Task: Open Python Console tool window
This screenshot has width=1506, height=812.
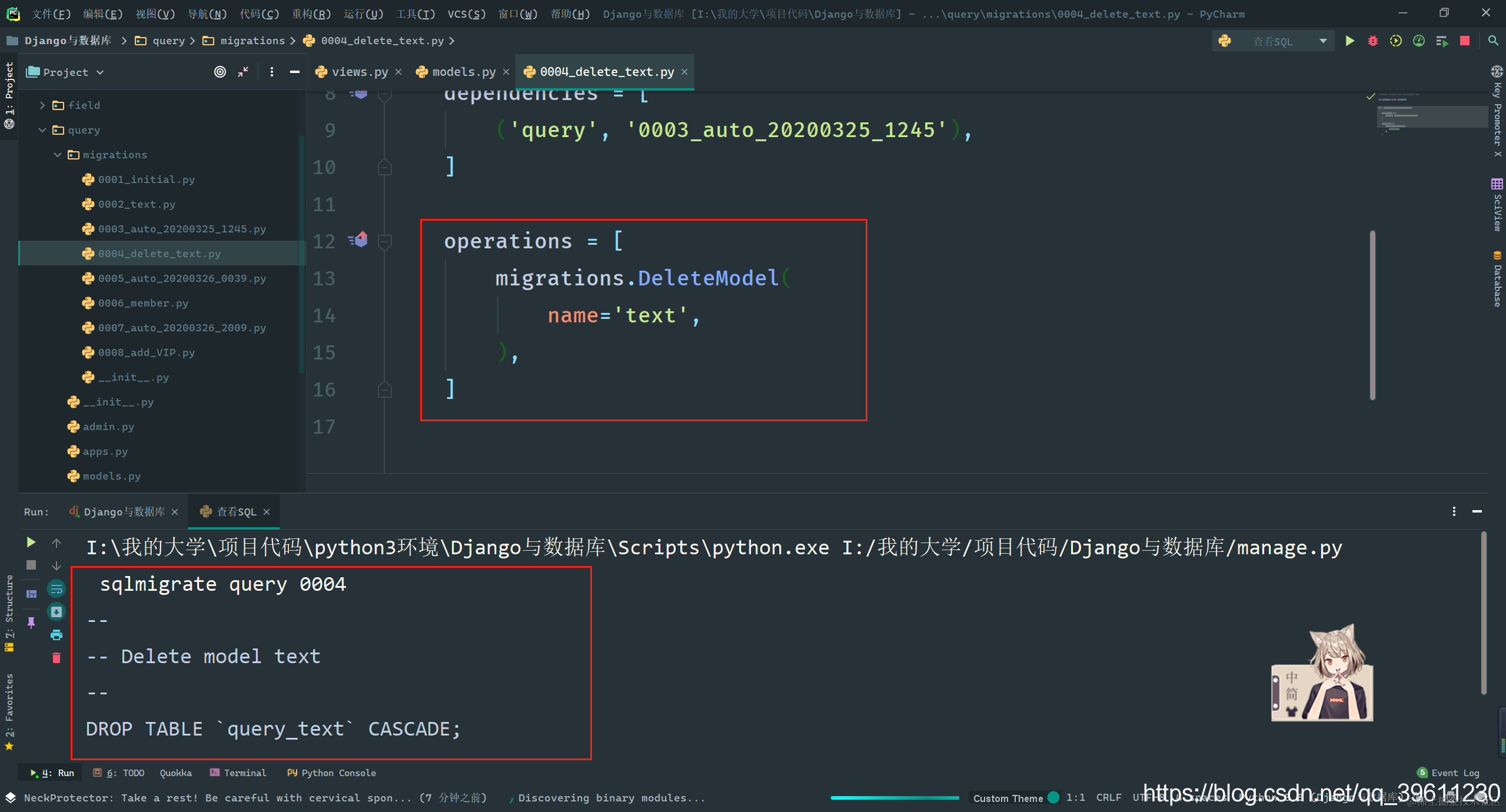Action: tap(331, 773)
